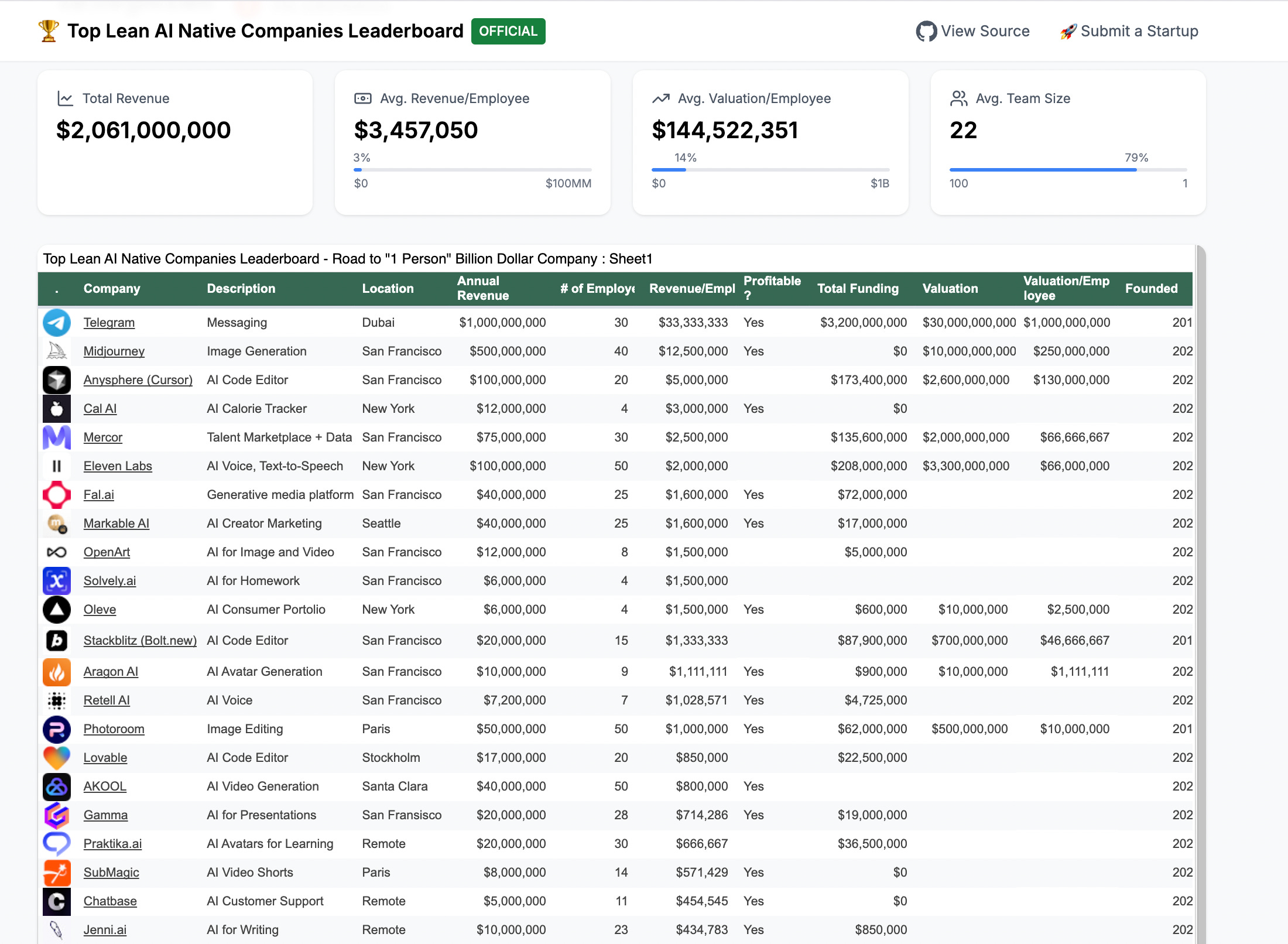This screenshot has width=1288, height=944.
Task: Click the Retell AI dotted logo
Action: coord(57,700)
